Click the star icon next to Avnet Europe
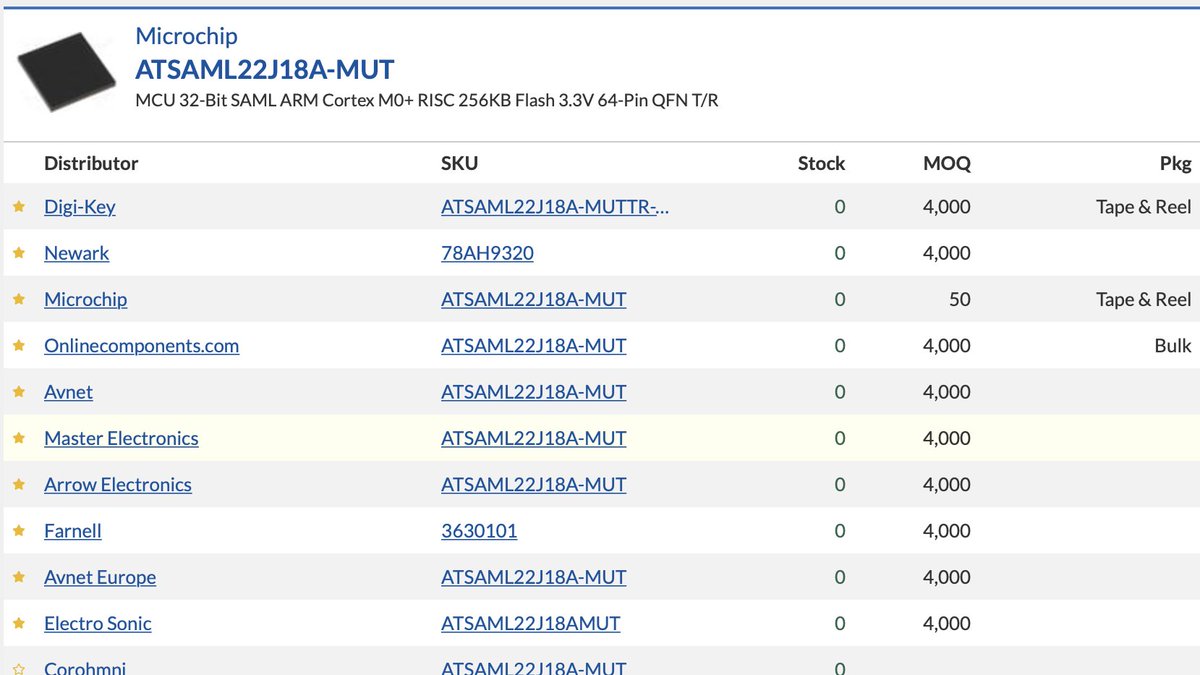This screenshot has width=1200, height=675. 18,577
